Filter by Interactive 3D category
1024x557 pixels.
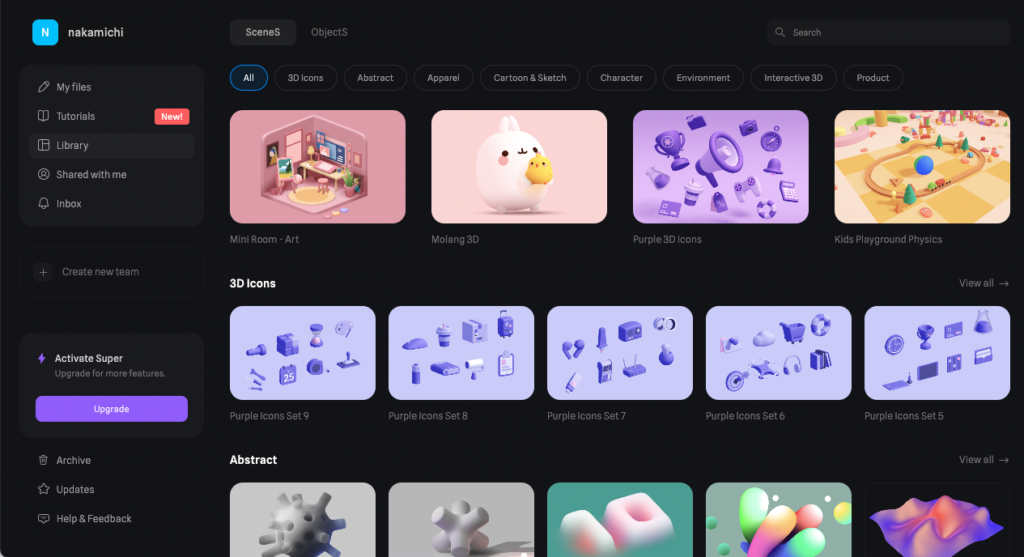click(793, 78)
